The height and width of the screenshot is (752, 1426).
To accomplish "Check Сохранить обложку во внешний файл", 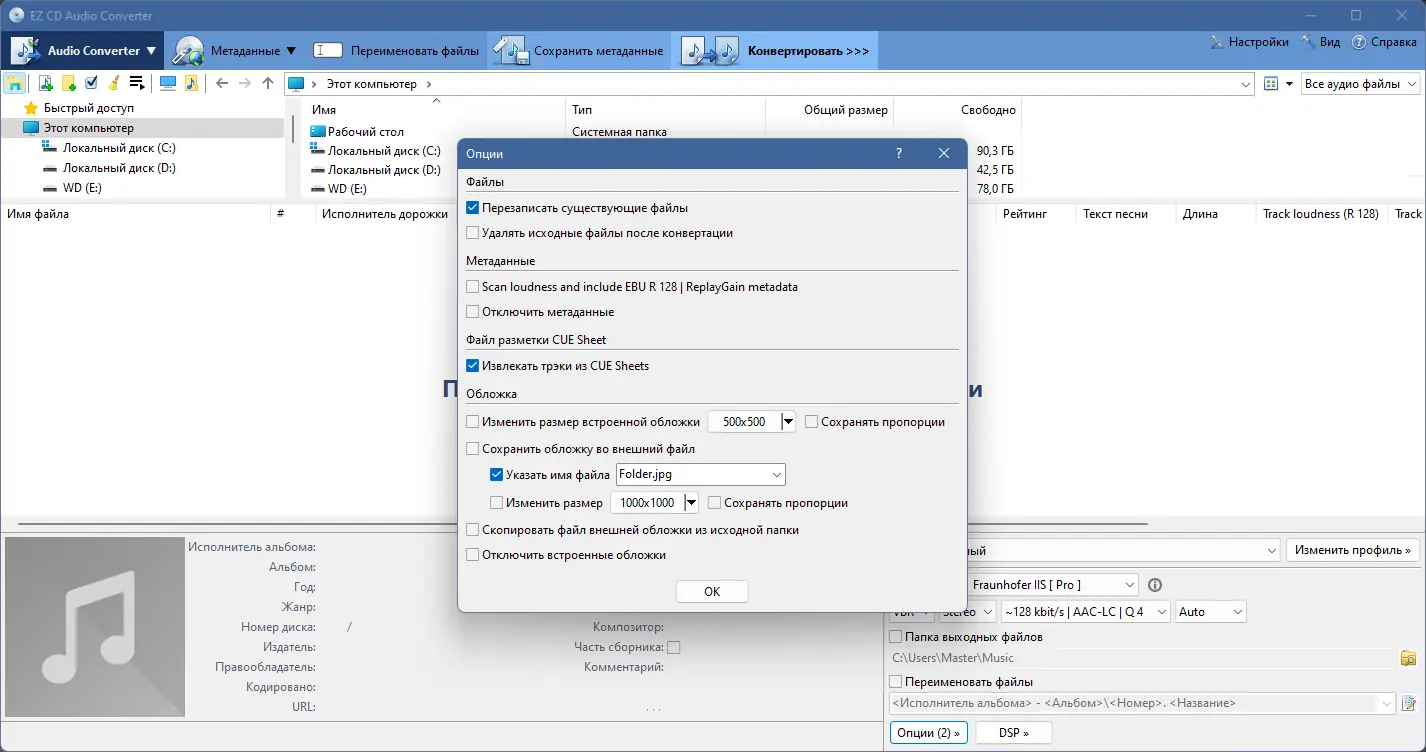I will click(473, 450).
